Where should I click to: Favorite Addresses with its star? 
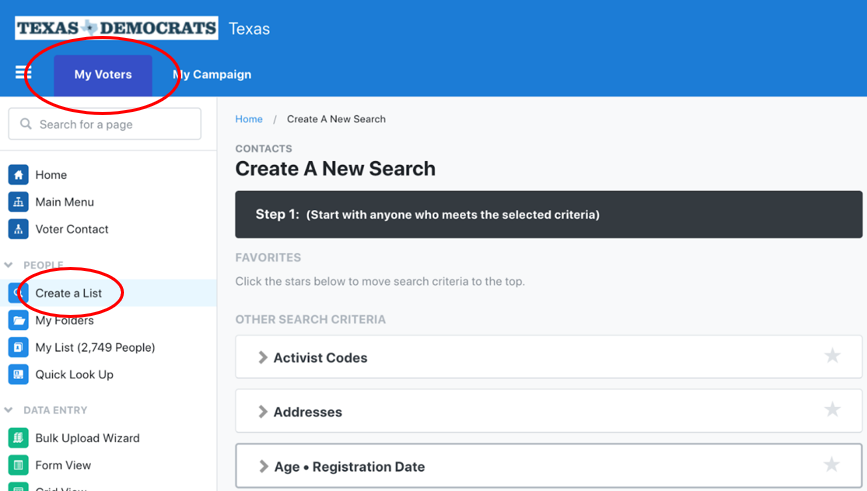(832, 410)
